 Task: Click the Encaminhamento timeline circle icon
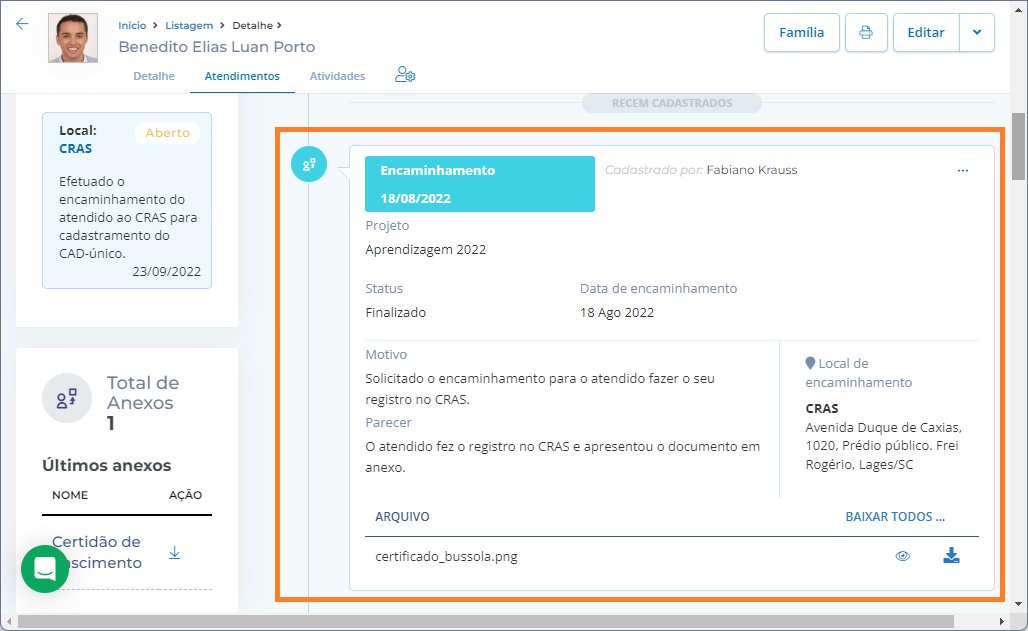(x=309, y=164)
